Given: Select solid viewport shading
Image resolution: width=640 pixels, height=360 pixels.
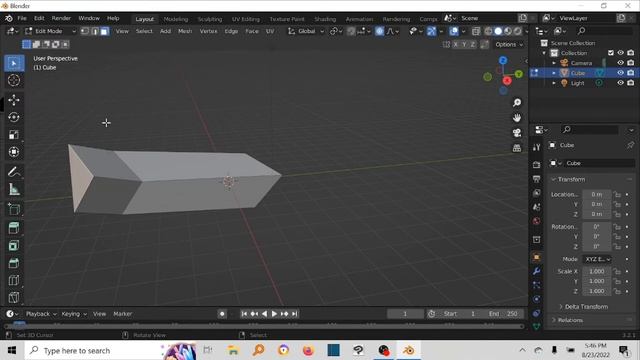Looking at the screenshot, I should coord(498,31).
